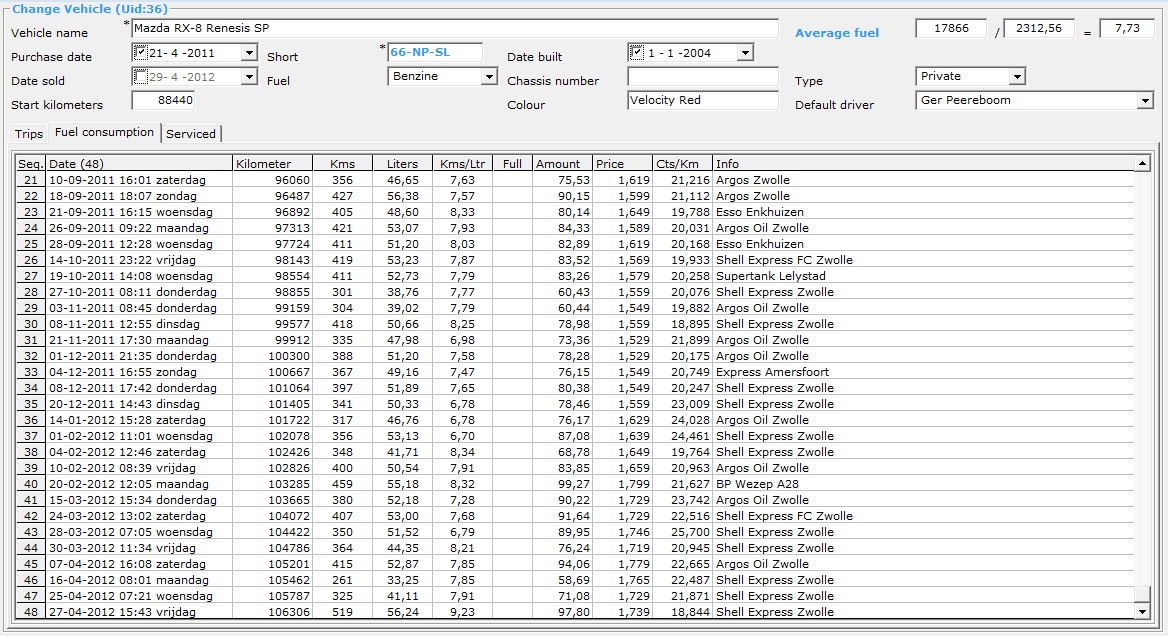This screenshot has width=1168, height=636.
Task: Open the Date sold calendar dropdown
Action: click(x=250, y=77)
